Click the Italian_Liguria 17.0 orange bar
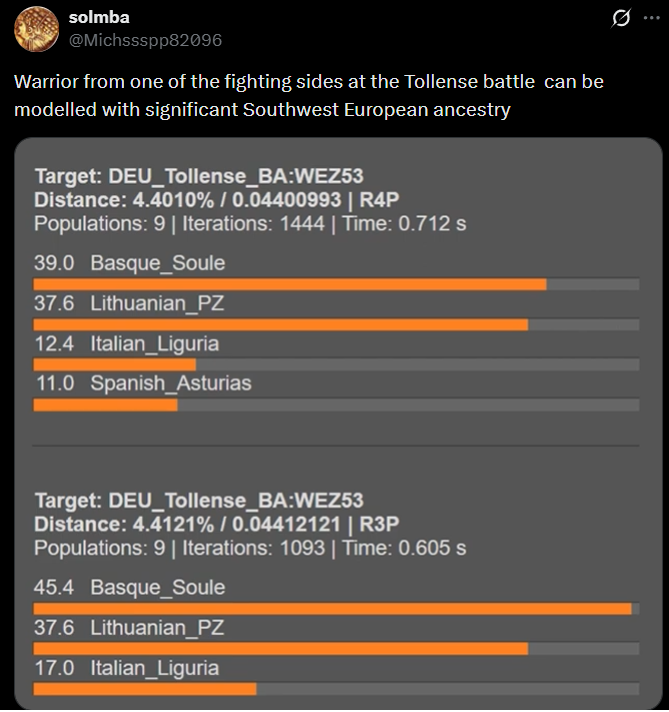This screenshot has height=712, width=669. click(144, 688)
